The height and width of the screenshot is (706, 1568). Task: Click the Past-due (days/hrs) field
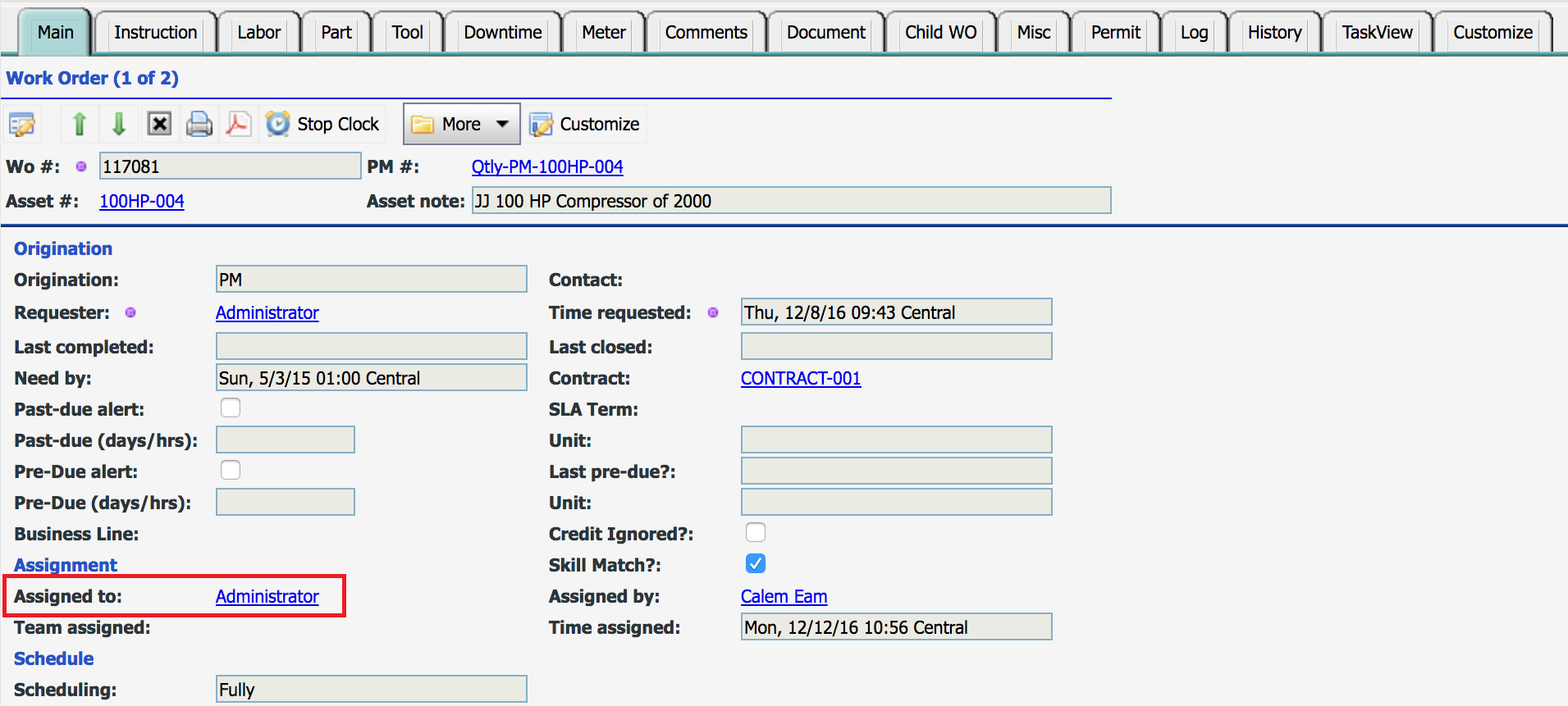286,440
